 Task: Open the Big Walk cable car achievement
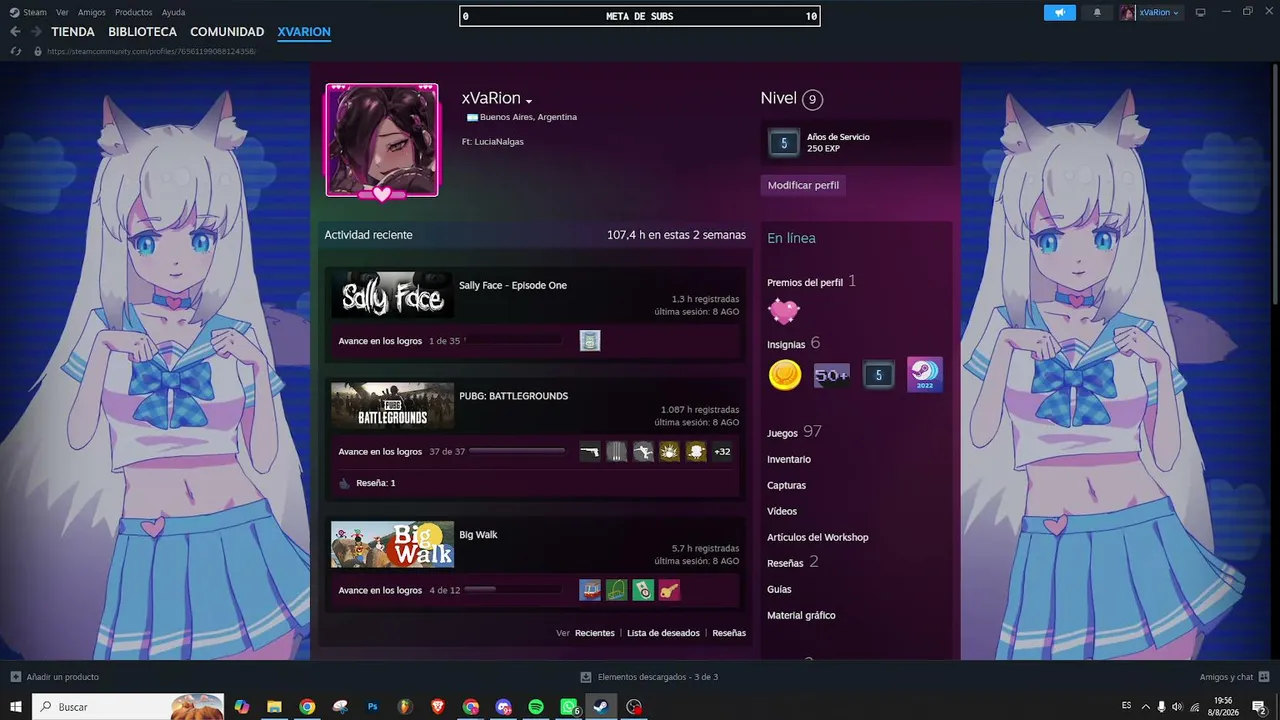590,591
